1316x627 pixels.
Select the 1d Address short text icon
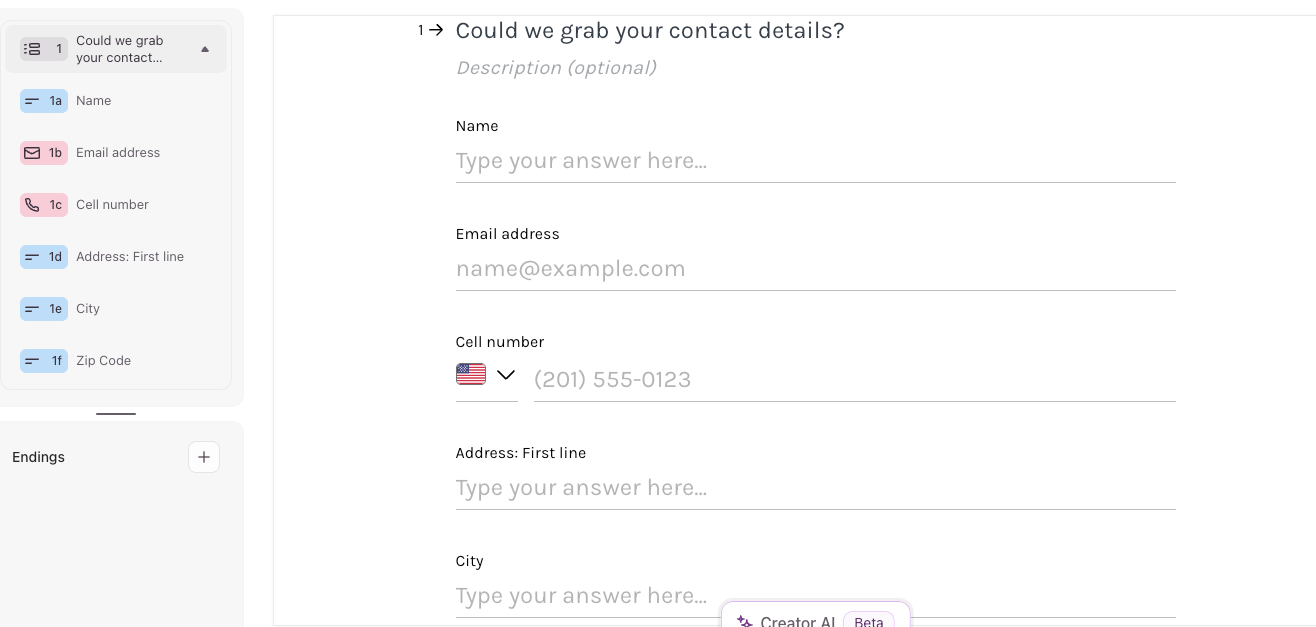[x=32, y=257]
